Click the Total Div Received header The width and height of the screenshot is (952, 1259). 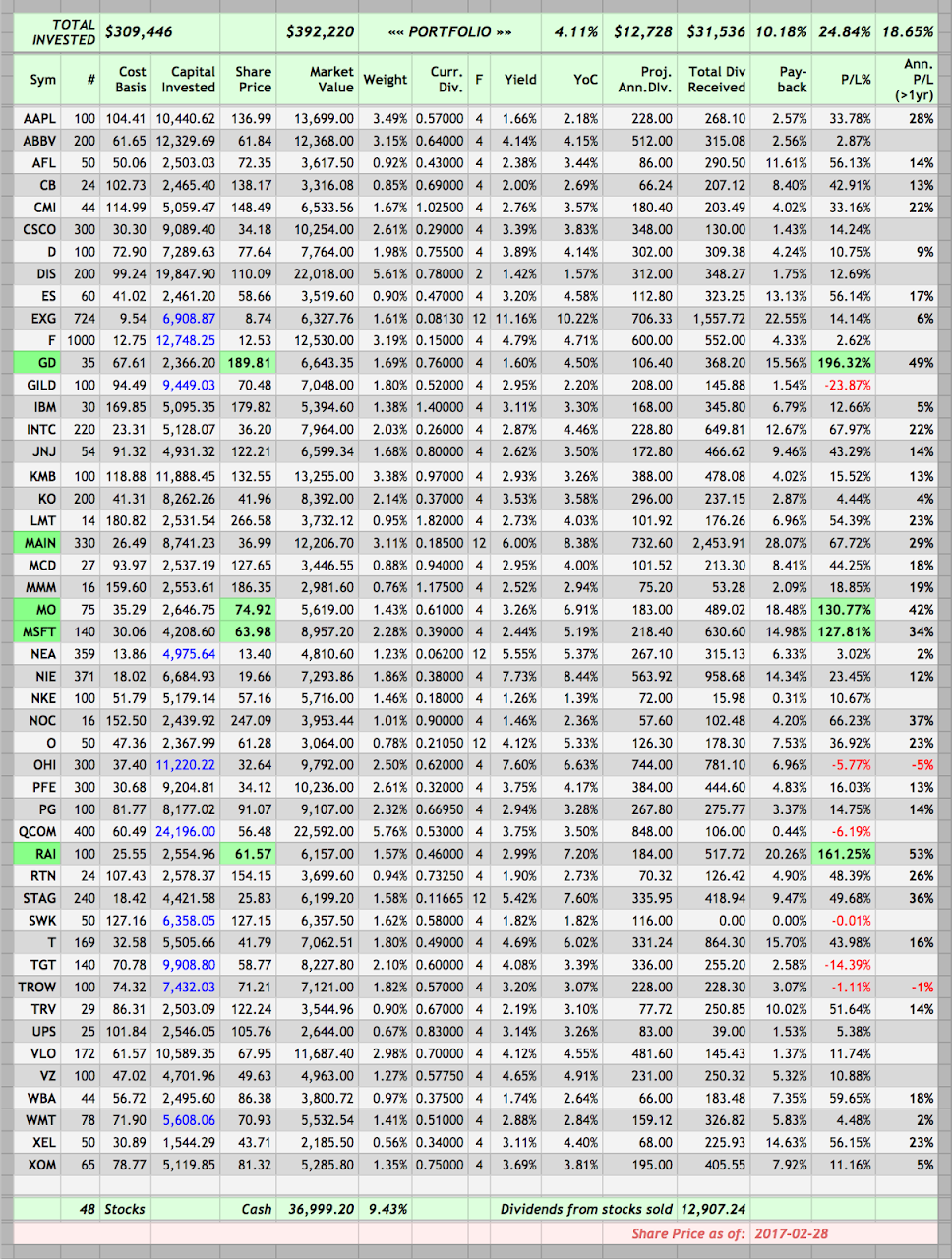point(717,79)
